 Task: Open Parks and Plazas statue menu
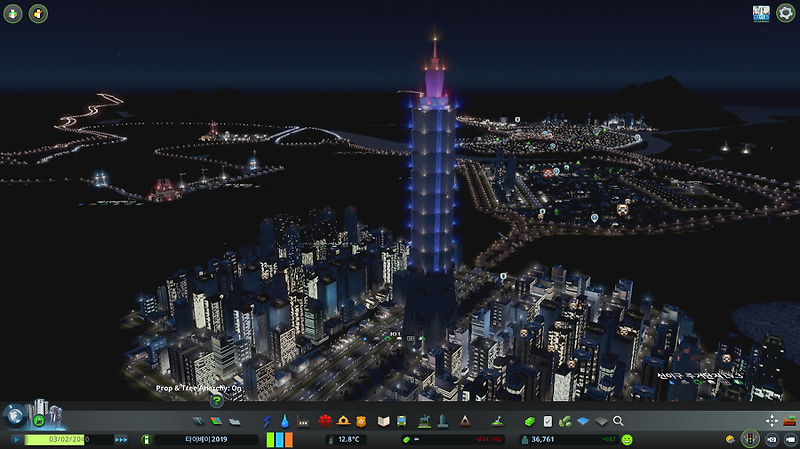(x=424, y=421)
